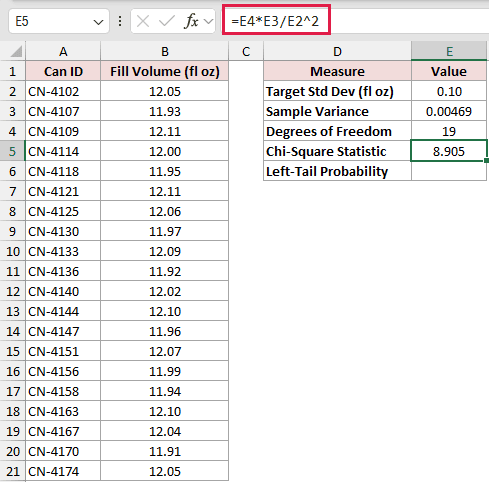Click the formula bar with =E4*E3/E2^2
489x482 pixels.
356,22
